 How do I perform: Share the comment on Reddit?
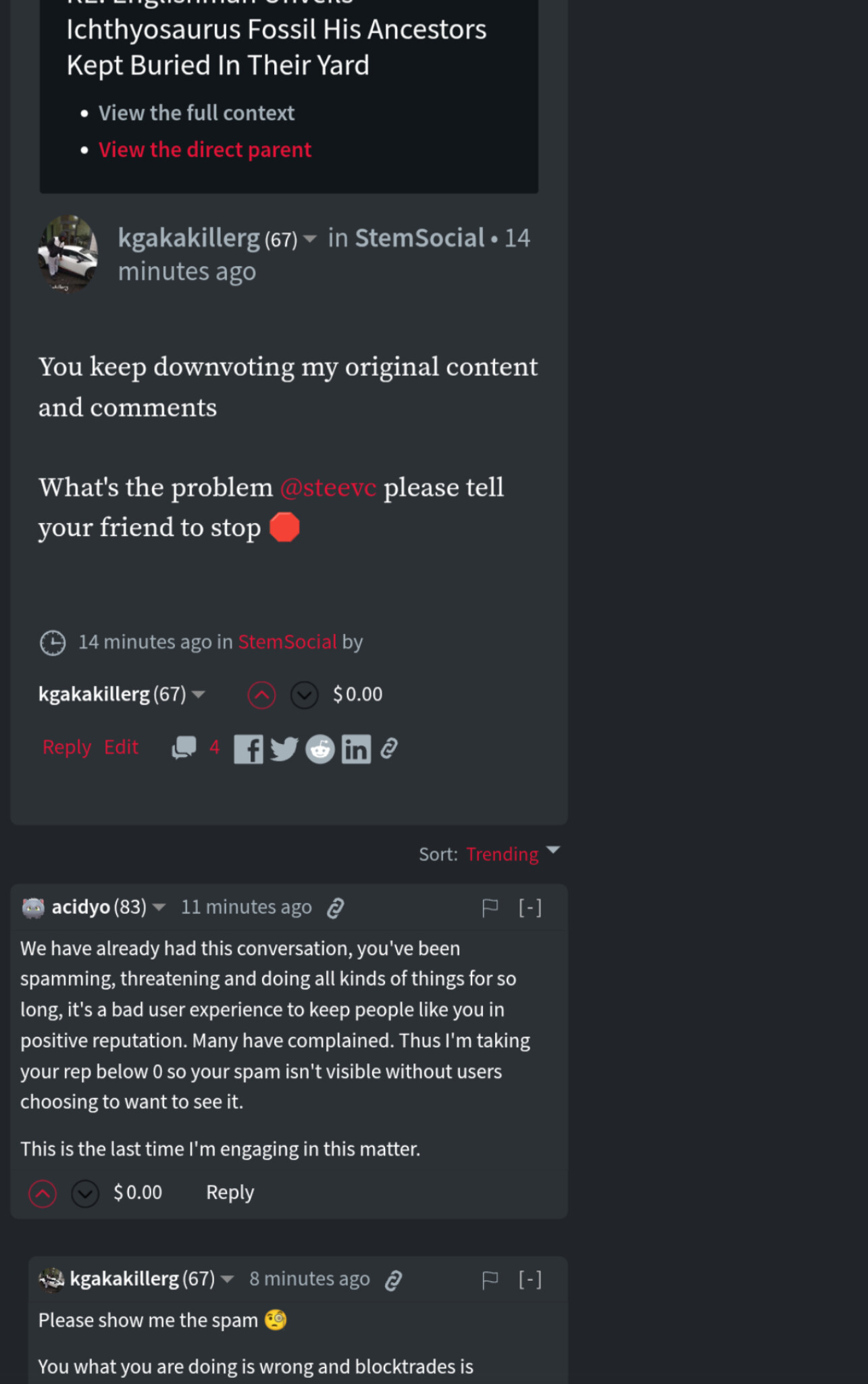click(320, 749)
